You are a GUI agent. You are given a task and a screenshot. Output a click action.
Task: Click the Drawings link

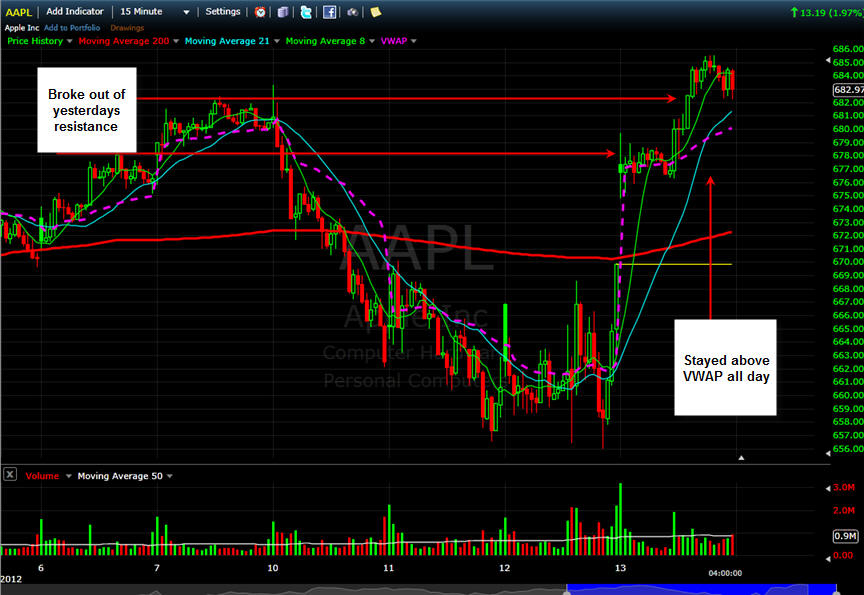[x=127, y=28]
